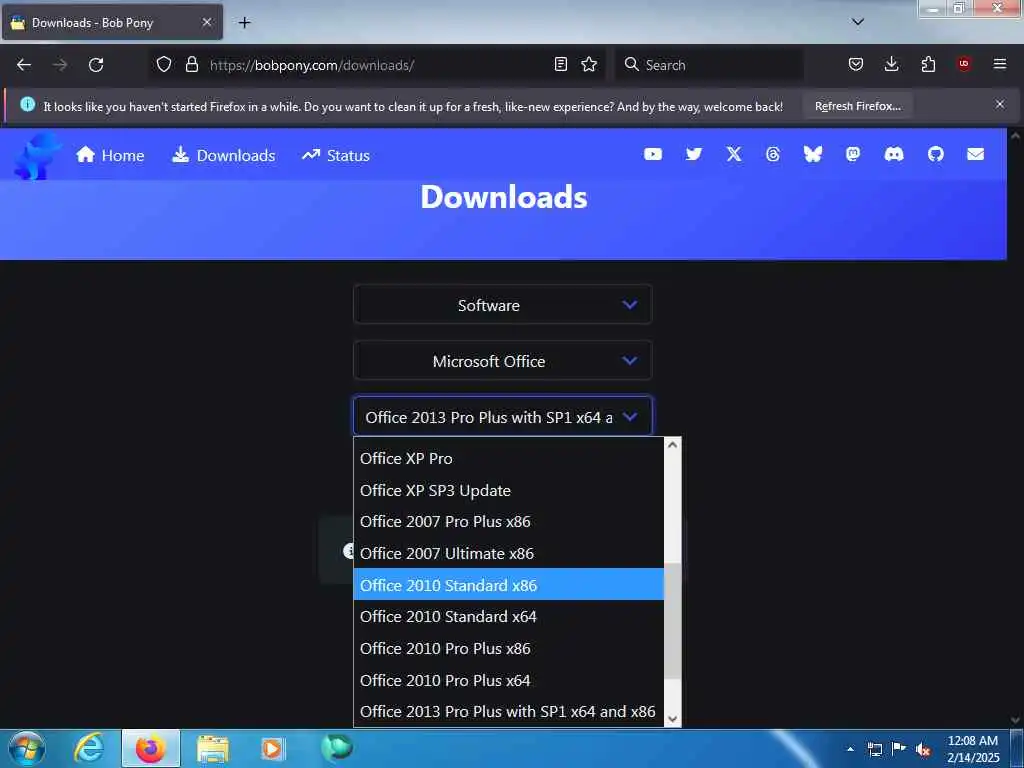Open the Pocket save icon
This screenshot has height=768, width=1024.
[856, 64]
